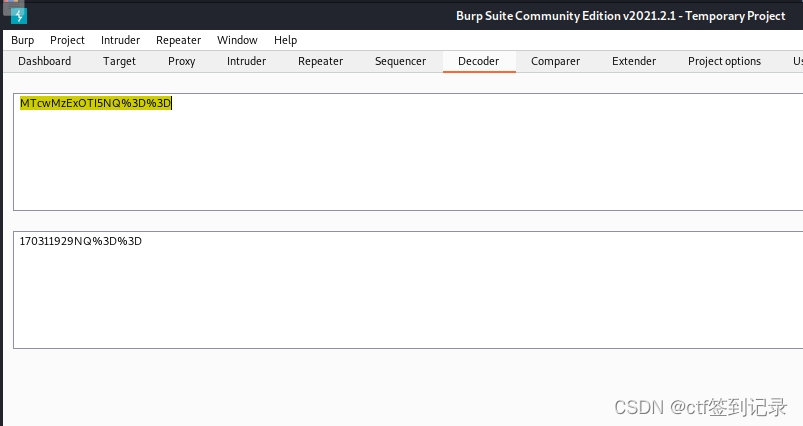Open the Project menu

[67, 40]
